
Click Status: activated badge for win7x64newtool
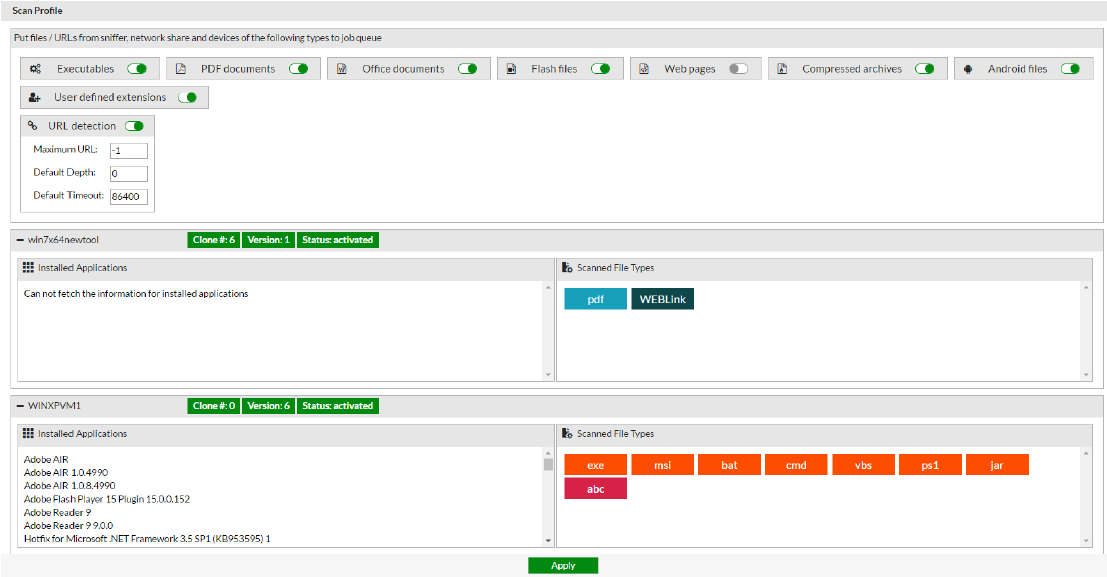[x=337, y=240]
